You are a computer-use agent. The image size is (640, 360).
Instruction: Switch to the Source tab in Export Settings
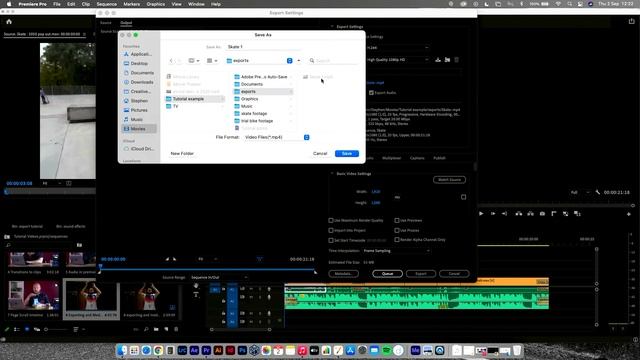(x=106, y=23)
